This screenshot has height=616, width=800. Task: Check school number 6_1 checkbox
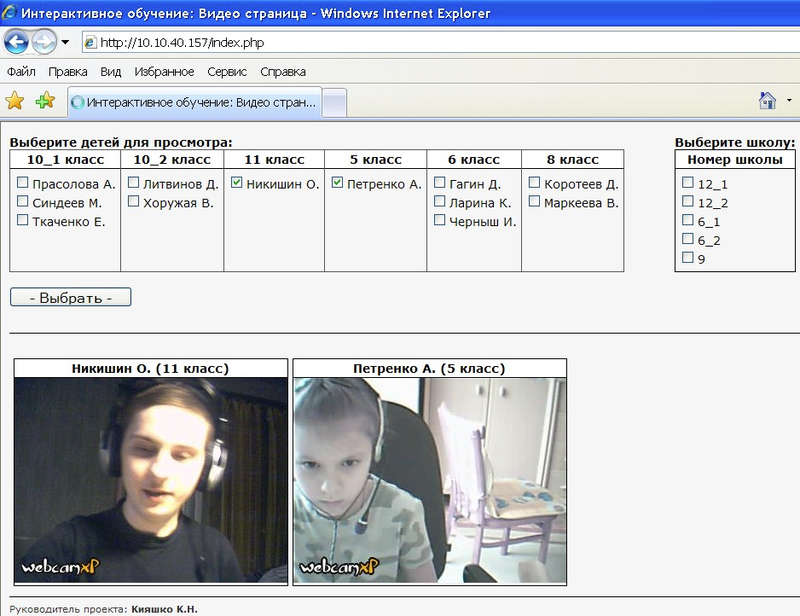(688, 220)
